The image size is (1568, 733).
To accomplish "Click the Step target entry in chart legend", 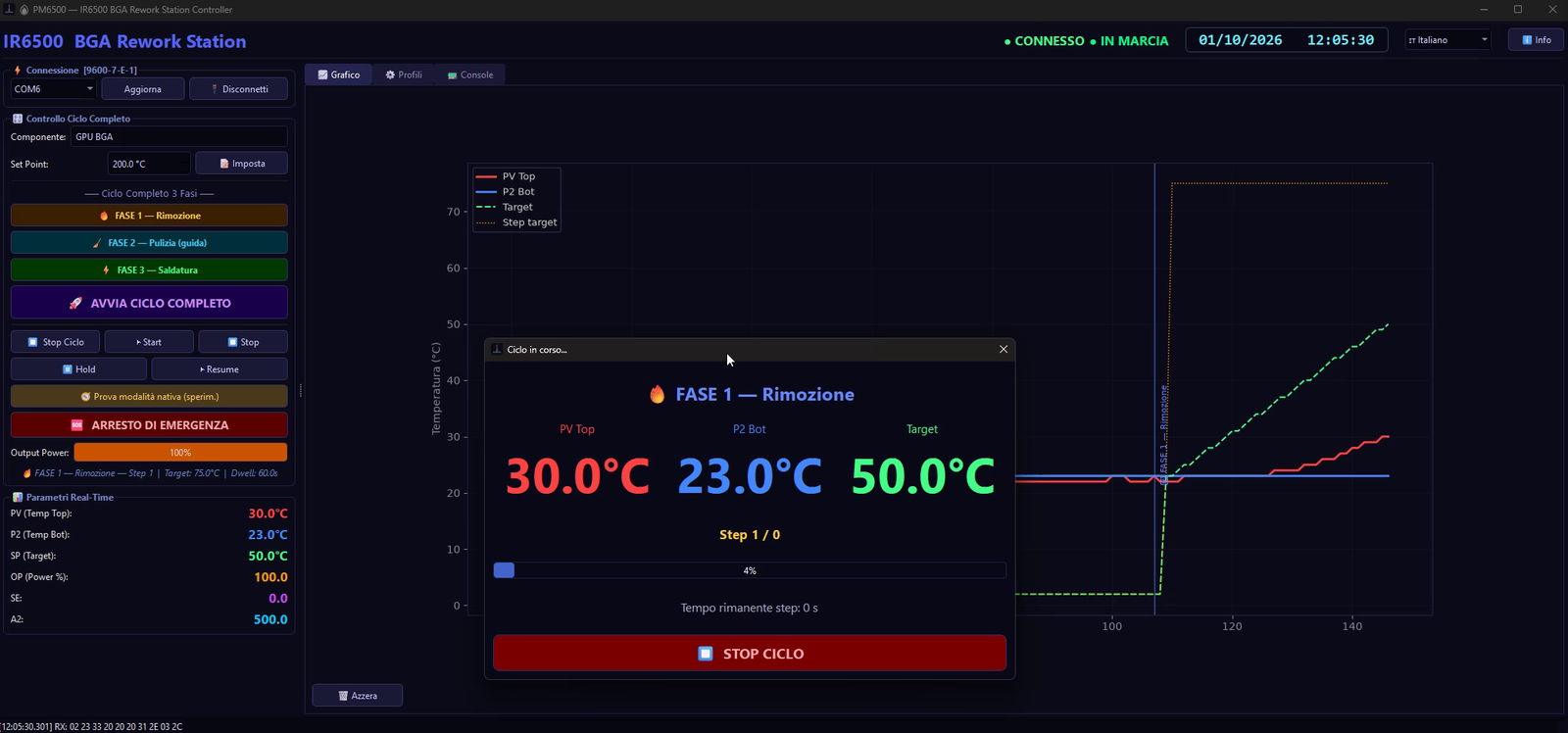I will point(516,222).
